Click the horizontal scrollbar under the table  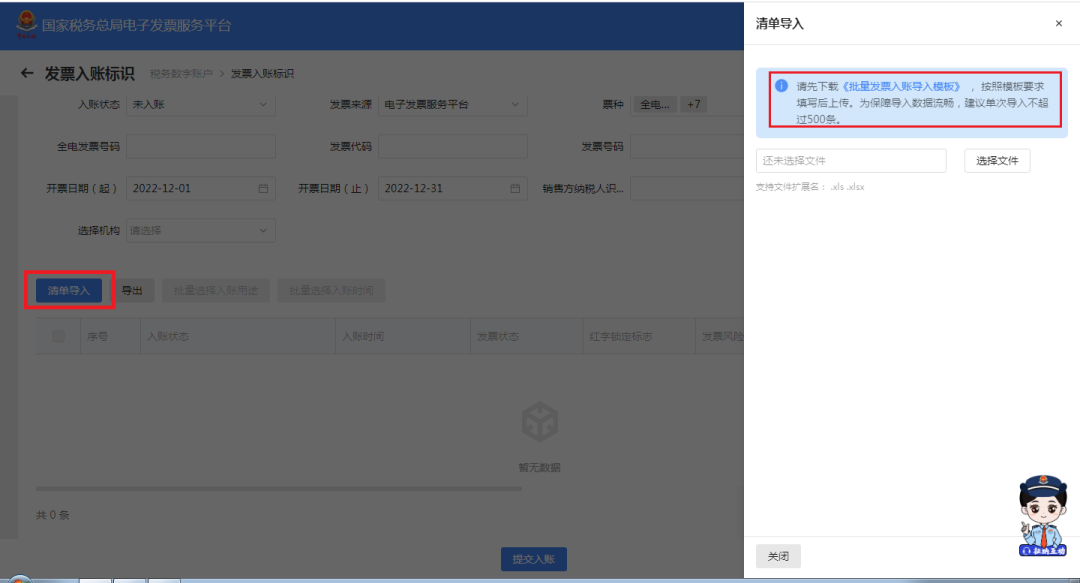(x=279, y=489)
